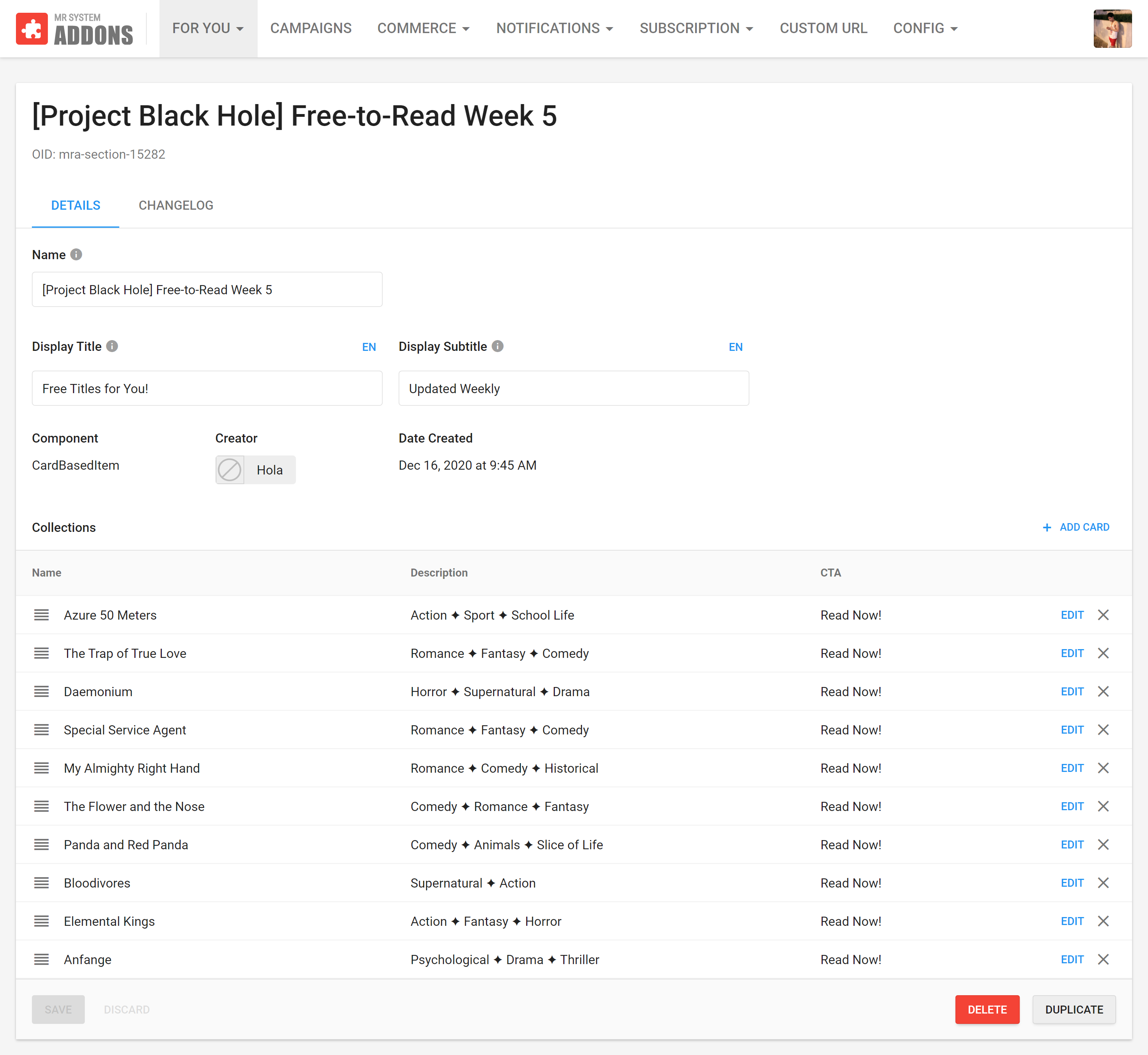The width and height of the screenshot is (1148, 1055).
Task: Click the Display Subtitle info icon
Action: point(497,346)
